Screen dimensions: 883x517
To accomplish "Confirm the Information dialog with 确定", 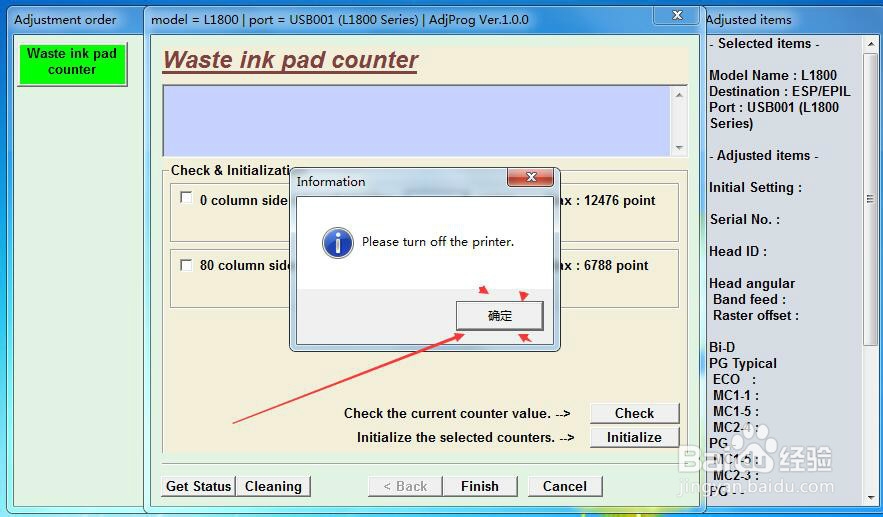I will 500,315.
